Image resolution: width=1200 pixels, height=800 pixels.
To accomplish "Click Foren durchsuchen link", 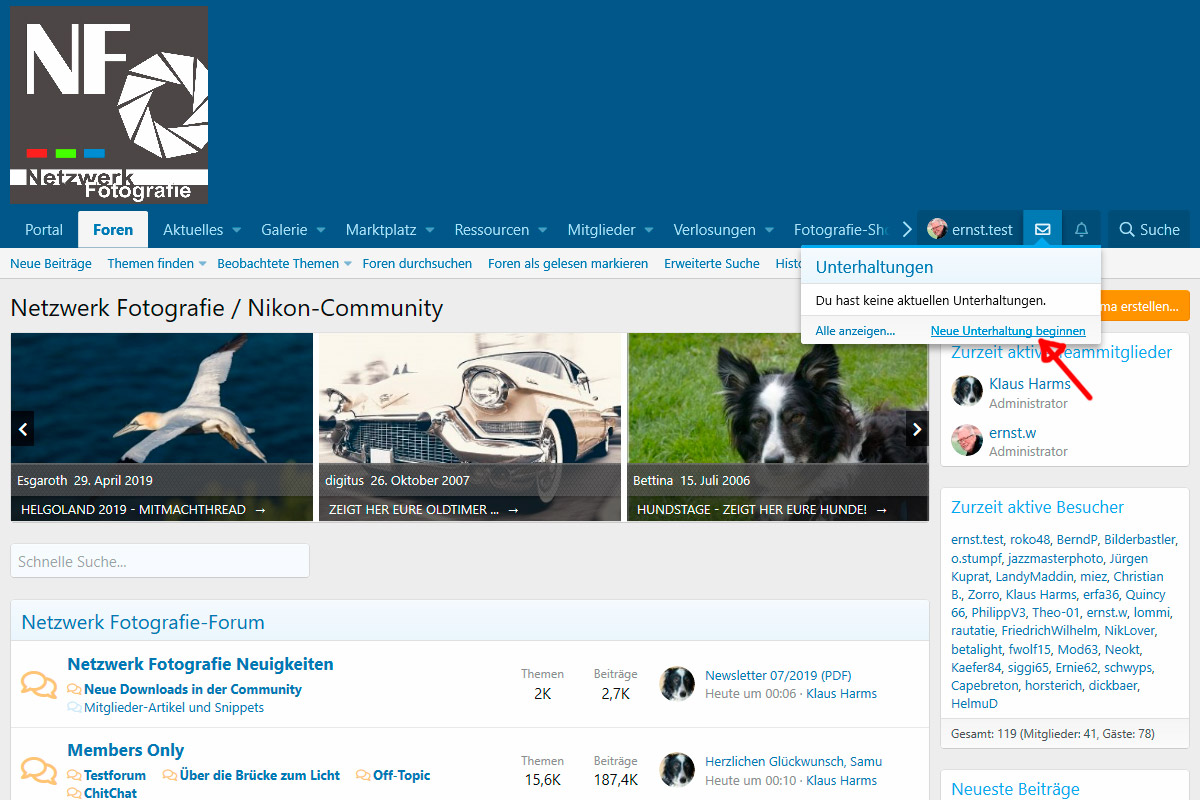I will pyautogui.click(x=417, y=263).
